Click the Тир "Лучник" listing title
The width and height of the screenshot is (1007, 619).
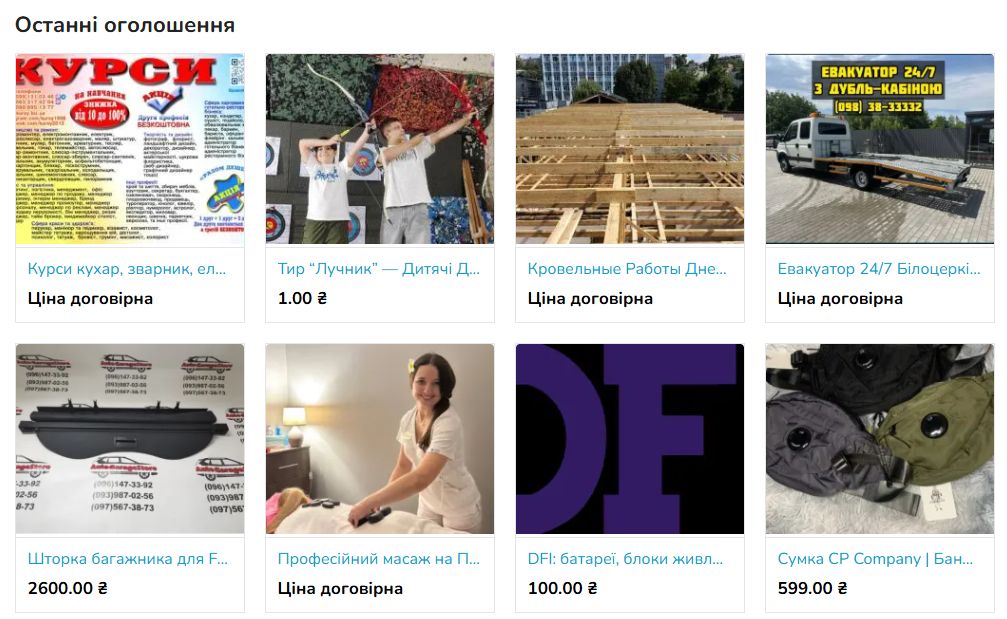[x=378, y=269]
